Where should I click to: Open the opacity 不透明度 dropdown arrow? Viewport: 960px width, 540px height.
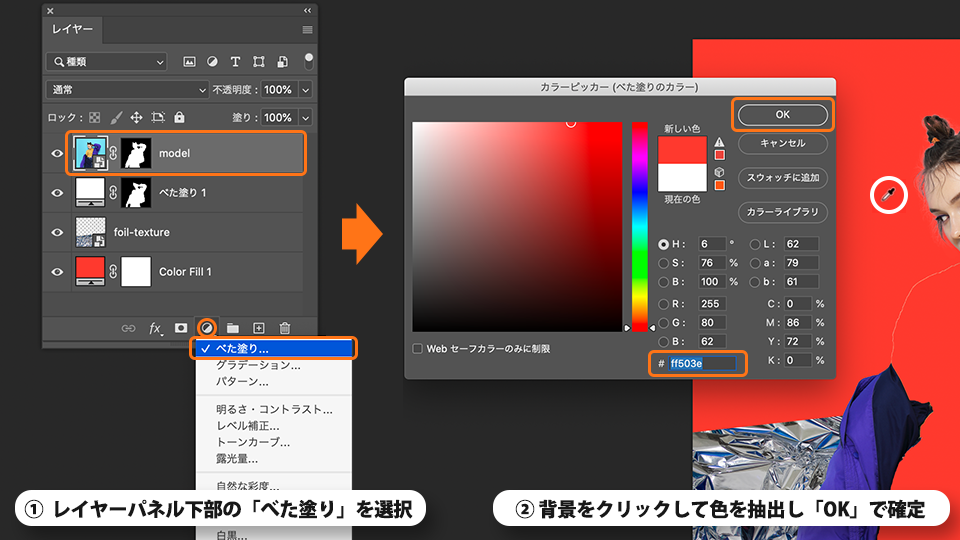pos(306,90)
